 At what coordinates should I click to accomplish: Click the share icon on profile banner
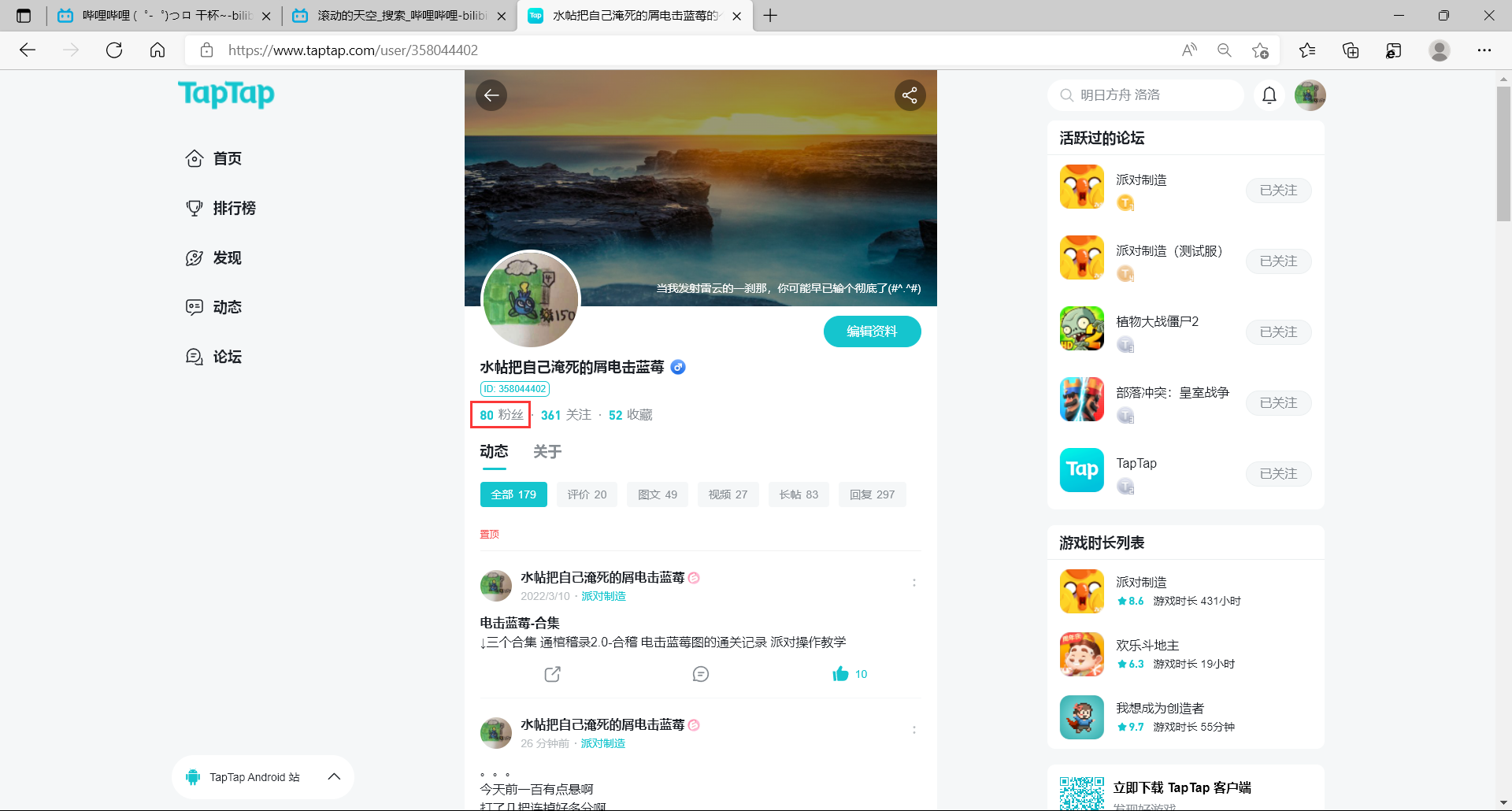click(x=910, y=95)
